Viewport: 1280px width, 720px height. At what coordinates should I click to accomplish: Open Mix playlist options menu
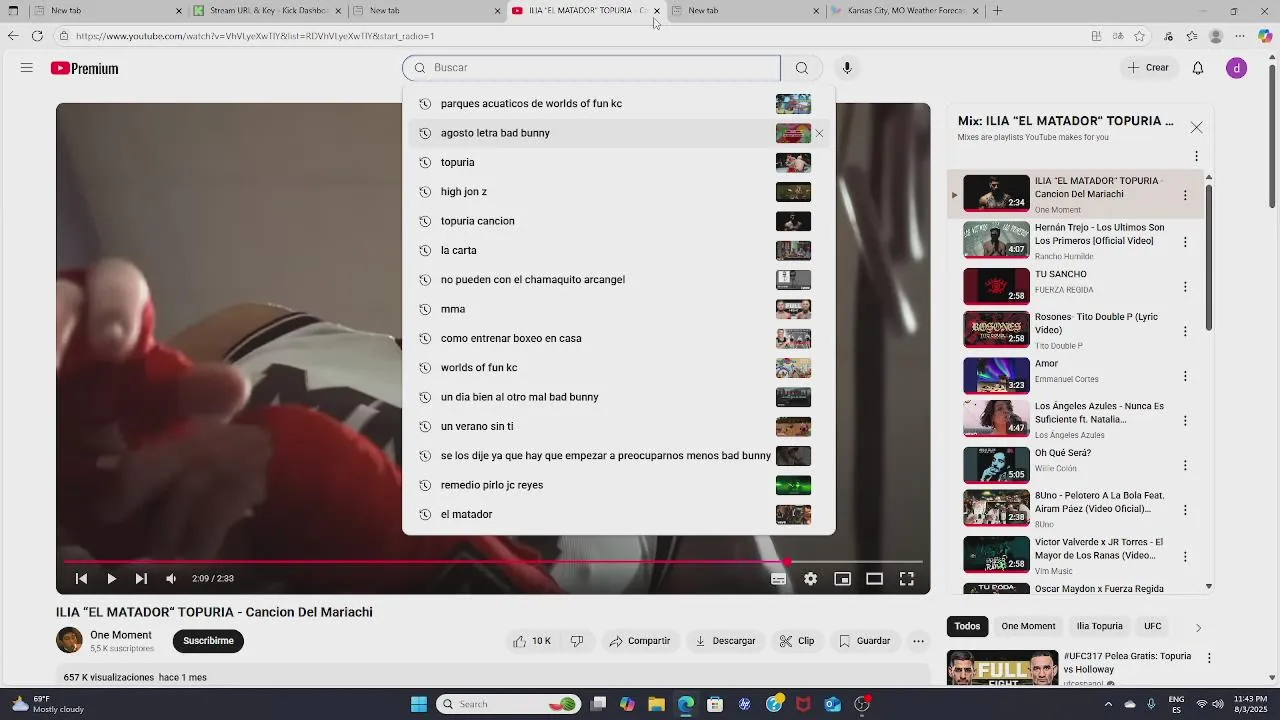click(x=1196, y=156)
